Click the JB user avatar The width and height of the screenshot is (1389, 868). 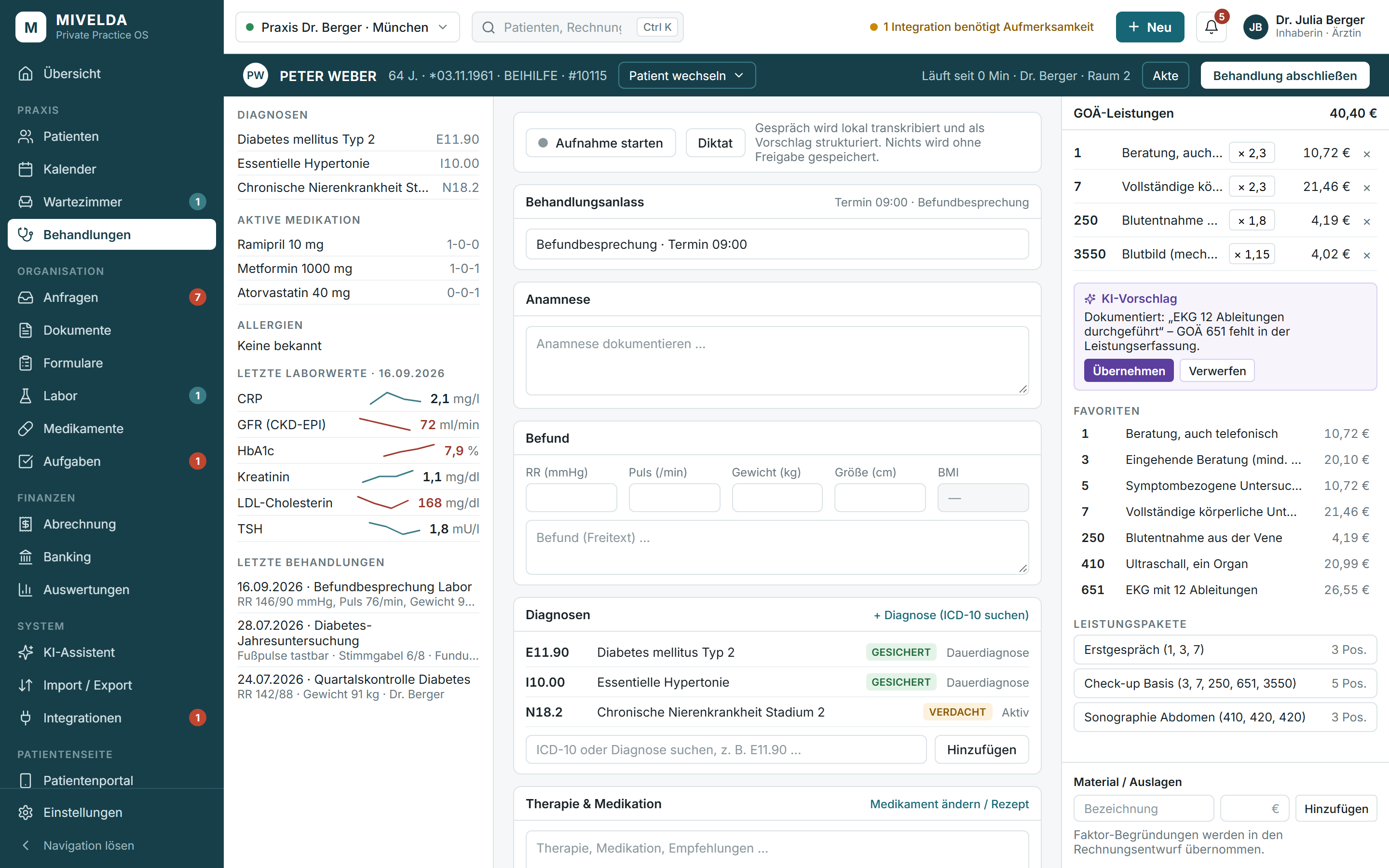tap(1255, 27)
